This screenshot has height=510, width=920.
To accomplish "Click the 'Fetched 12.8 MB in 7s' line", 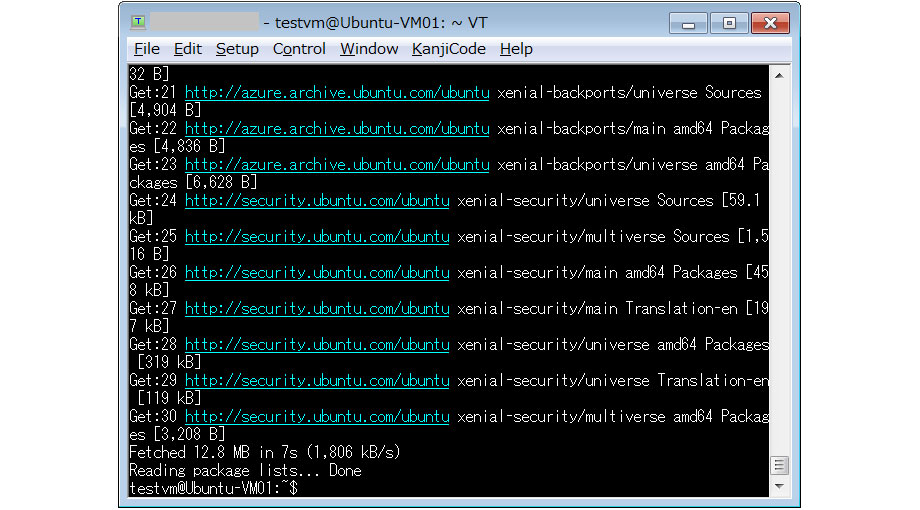I will point(265,452).
